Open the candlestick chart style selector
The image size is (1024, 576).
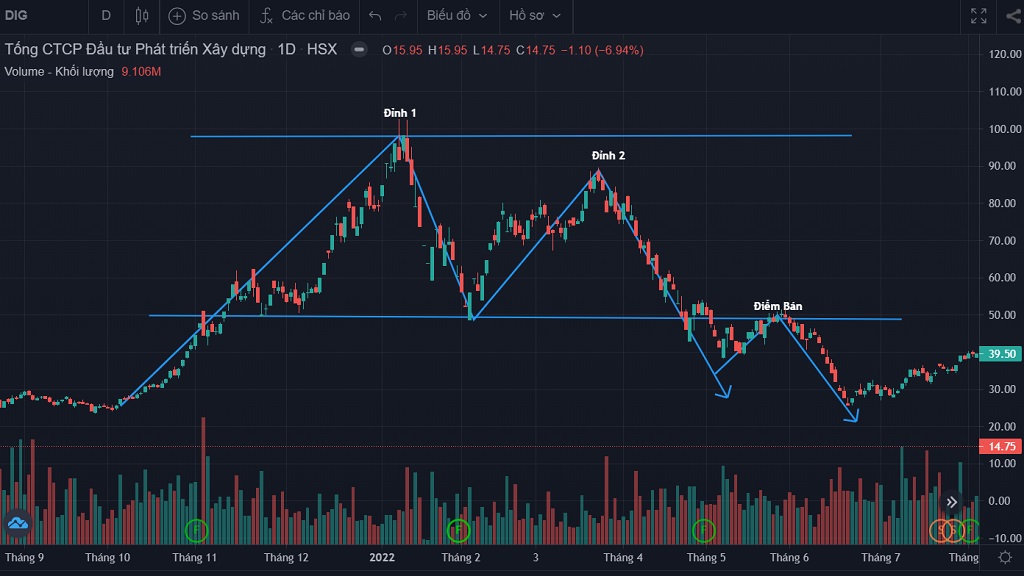tap(142, 16)
